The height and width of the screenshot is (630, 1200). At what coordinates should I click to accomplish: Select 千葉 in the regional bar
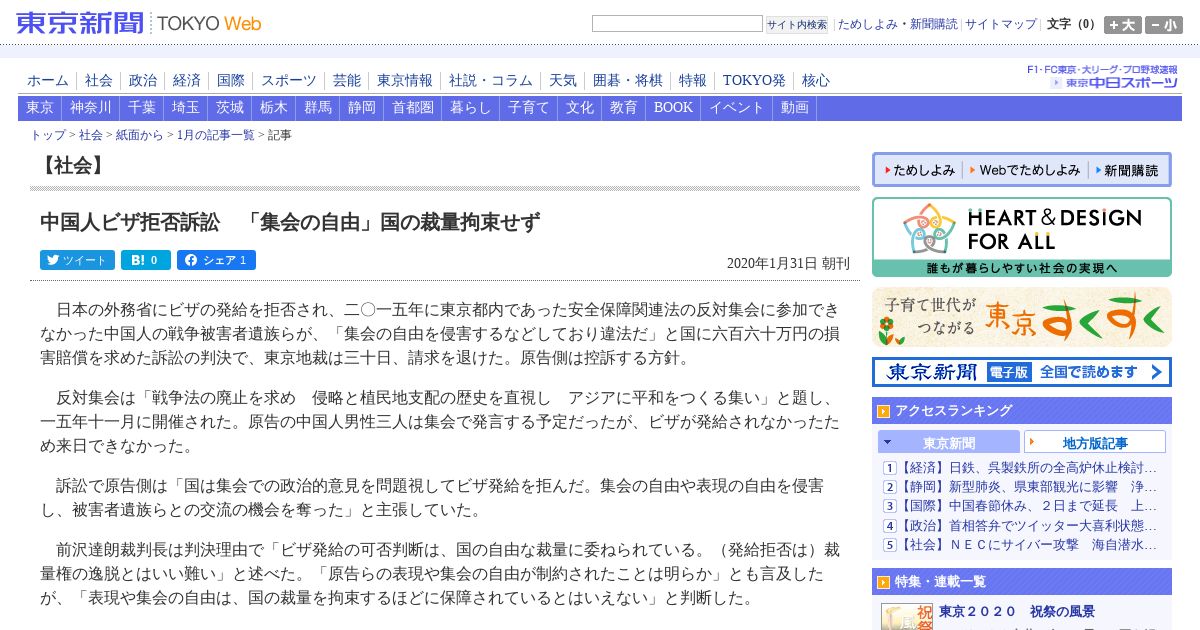point(142,108)
